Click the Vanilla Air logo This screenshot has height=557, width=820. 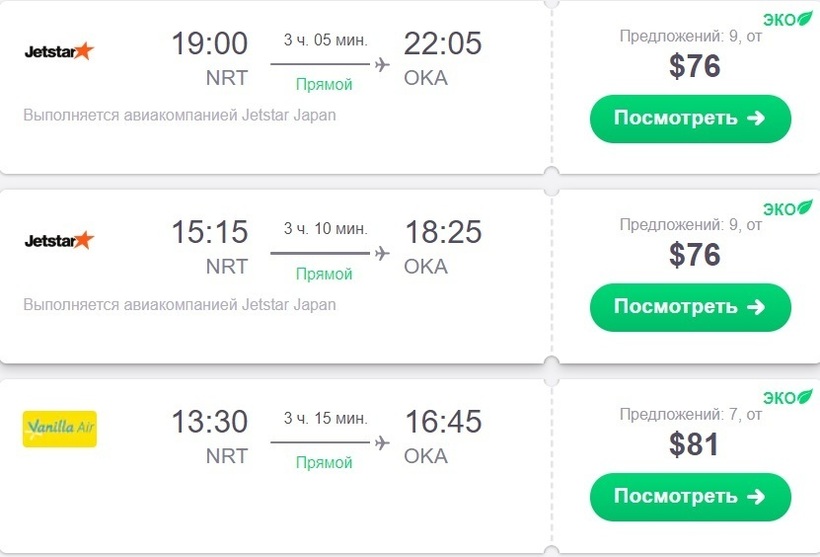click(x=59, y=428)
